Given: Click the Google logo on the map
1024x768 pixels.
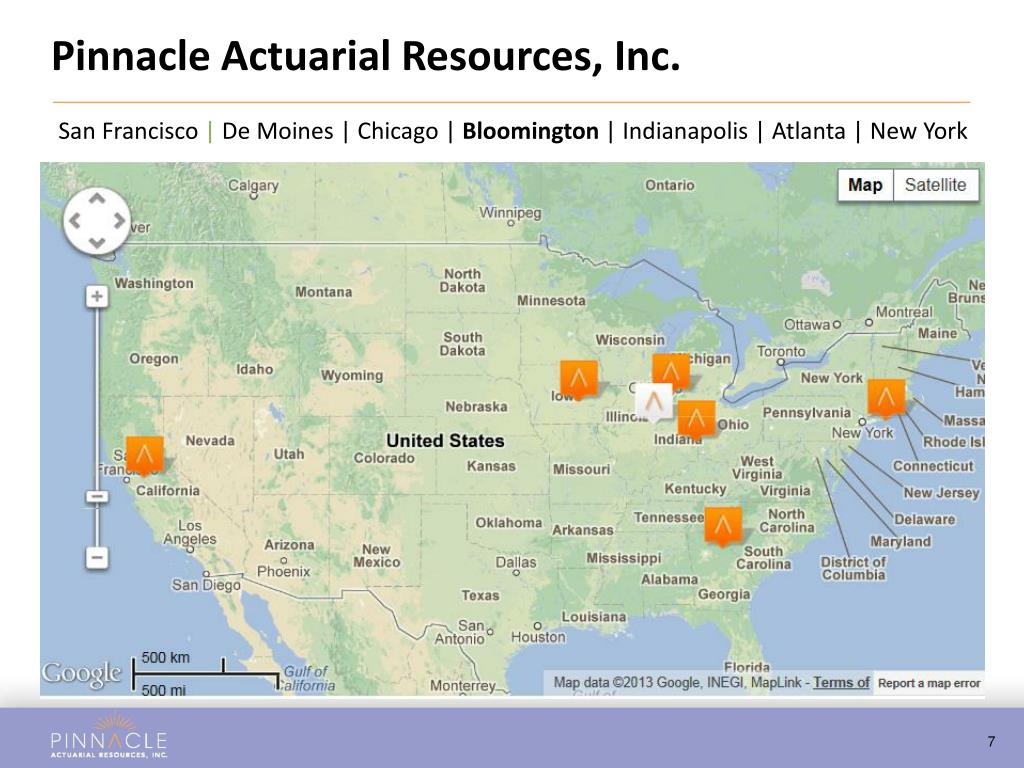Looking at the screenshot, I should tap(82, 674).
